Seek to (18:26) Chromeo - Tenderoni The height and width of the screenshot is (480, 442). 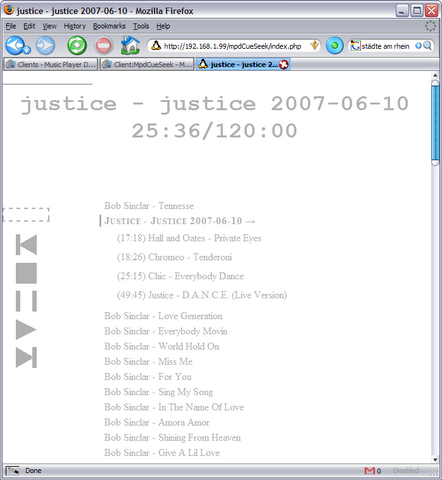(174, 257)
